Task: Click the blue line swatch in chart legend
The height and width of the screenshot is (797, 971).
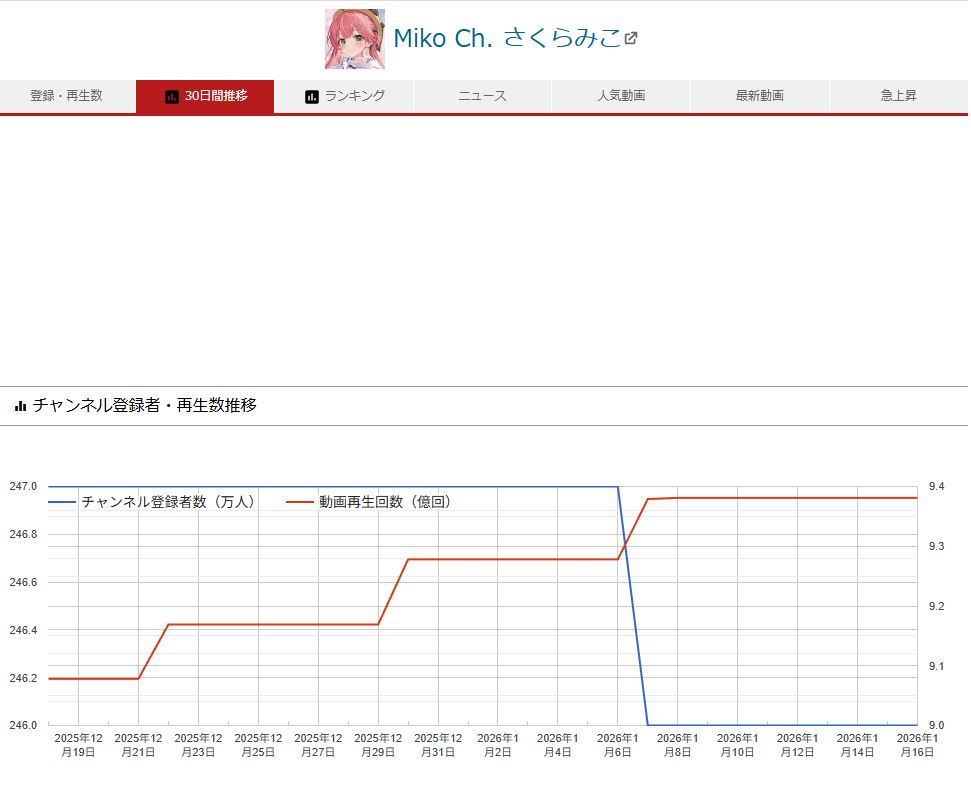Action: (62, 502)
